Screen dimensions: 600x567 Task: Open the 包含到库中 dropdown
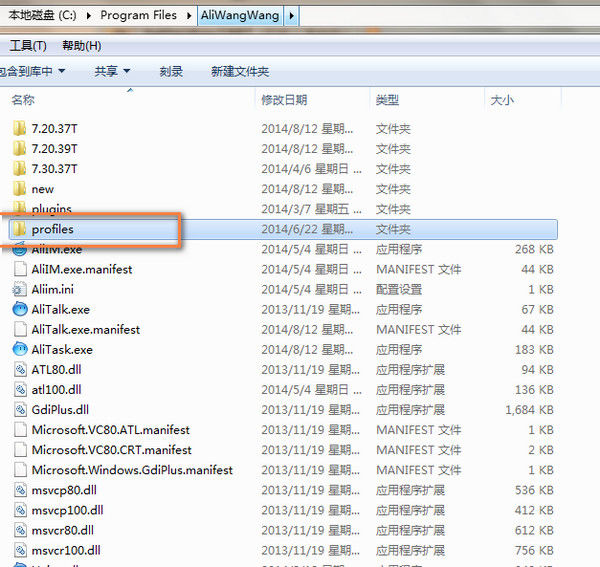coord(33,71)
